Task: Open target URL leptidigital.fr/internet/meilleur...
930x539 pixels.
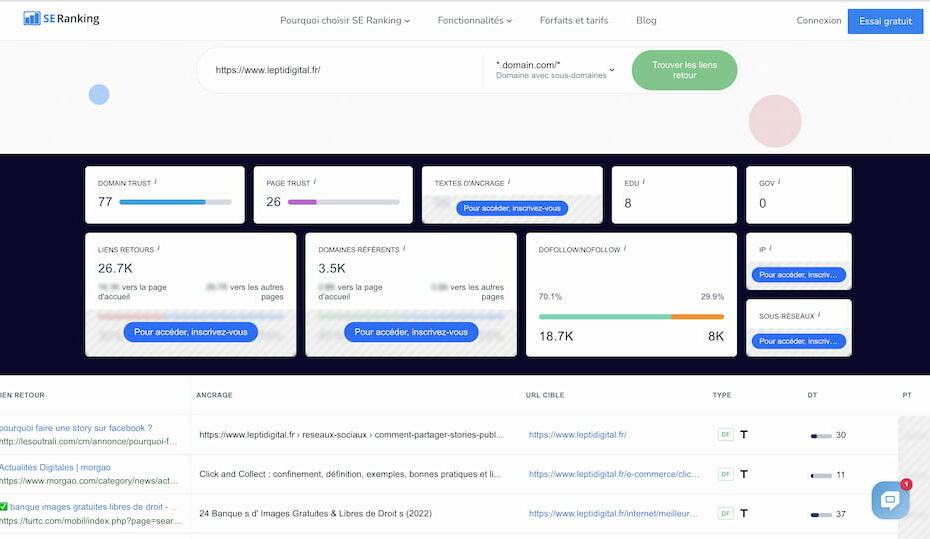Action: pyautogui.click(x=613, y=514)
